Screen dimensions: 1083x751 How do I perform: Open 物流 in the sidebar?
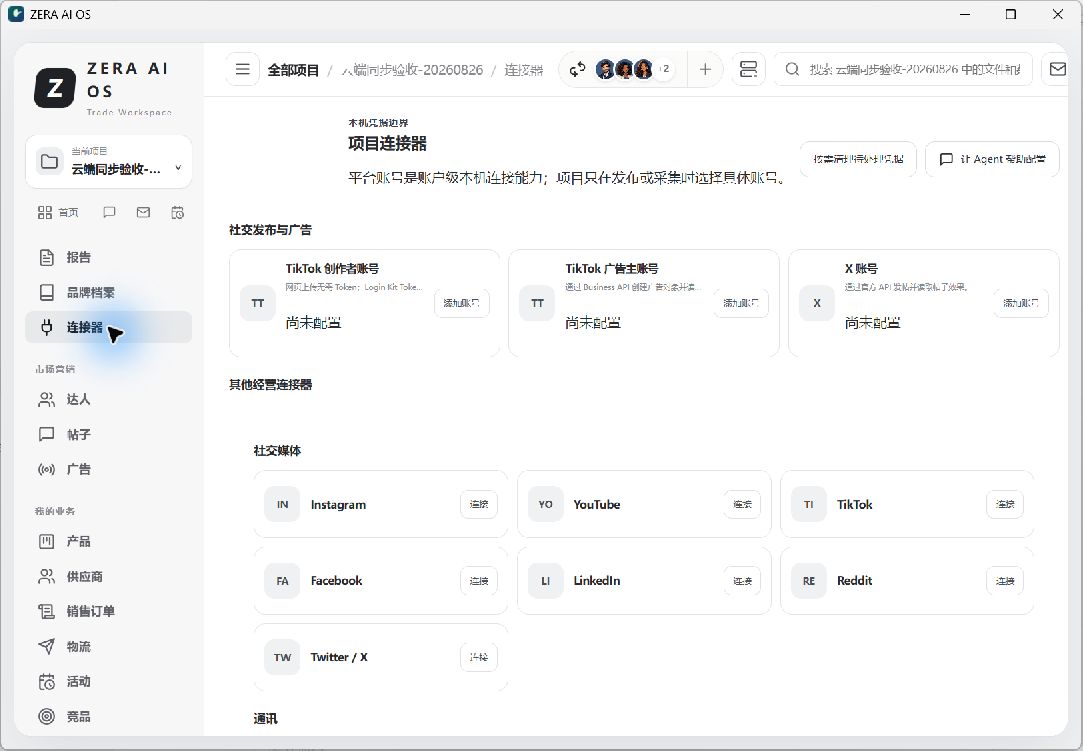click(108, 646)
